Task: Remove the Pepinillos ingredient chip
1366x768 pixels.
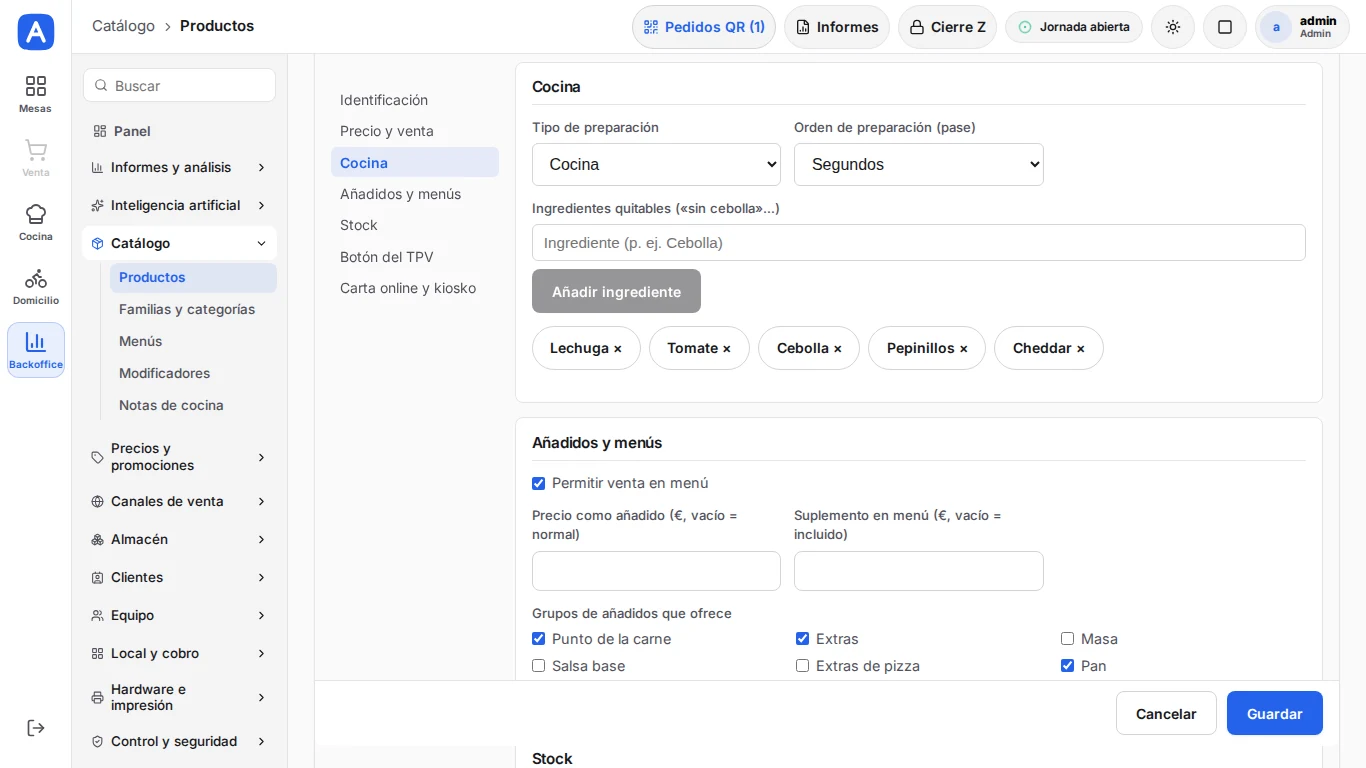Action: pos(963,349)
